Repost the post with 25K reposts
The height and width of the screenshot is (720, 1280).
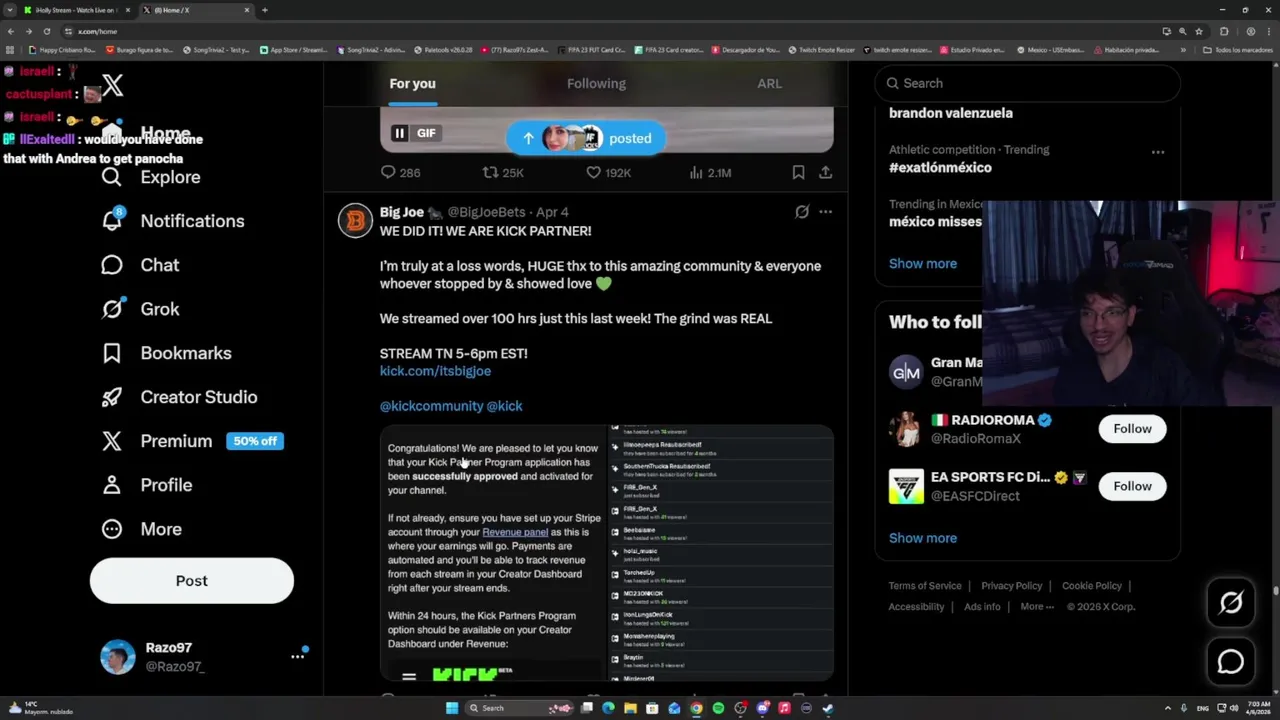pyautogui.click(x=503, y=173)
